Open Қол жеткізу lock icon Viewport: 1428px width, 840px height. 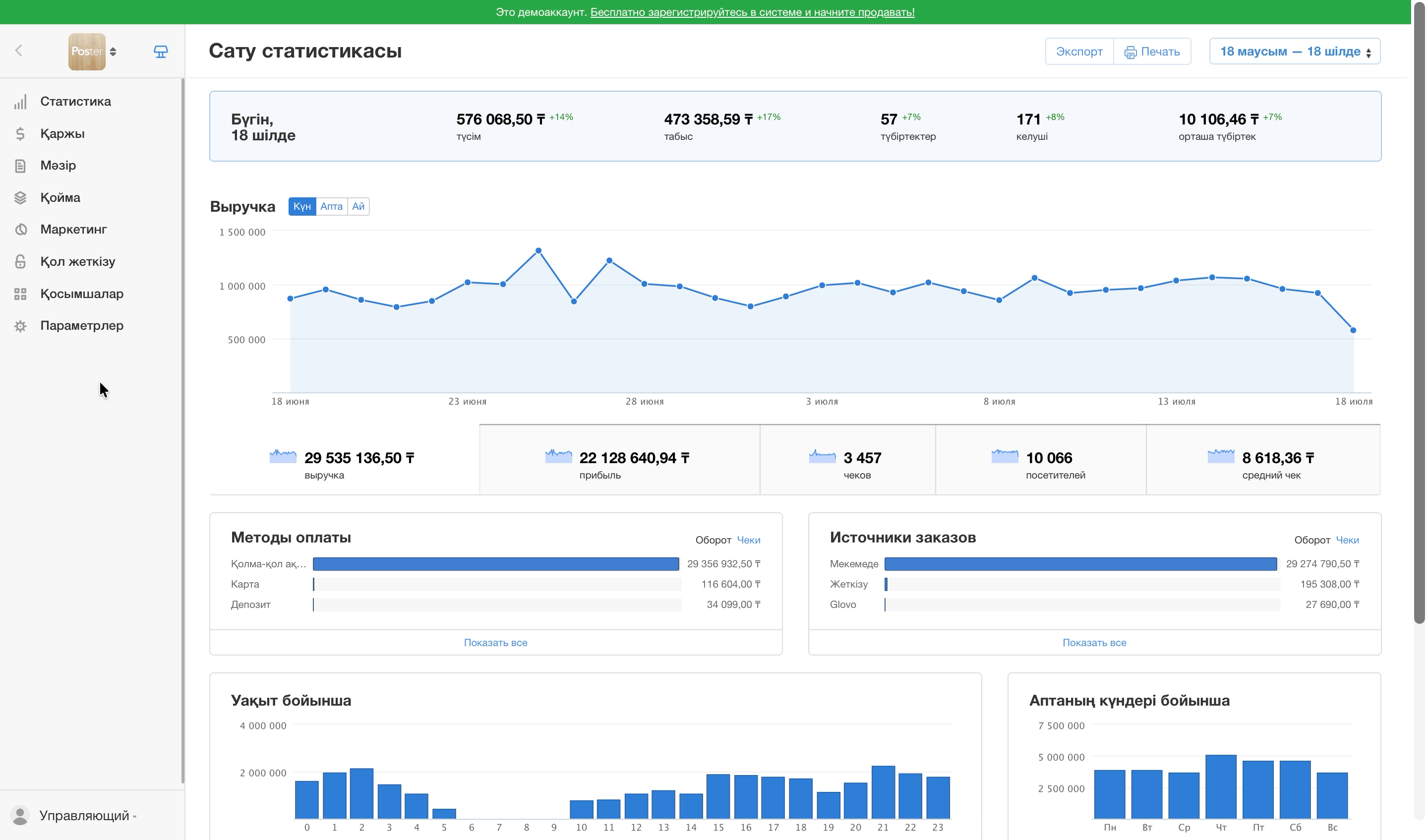point(20,261)
